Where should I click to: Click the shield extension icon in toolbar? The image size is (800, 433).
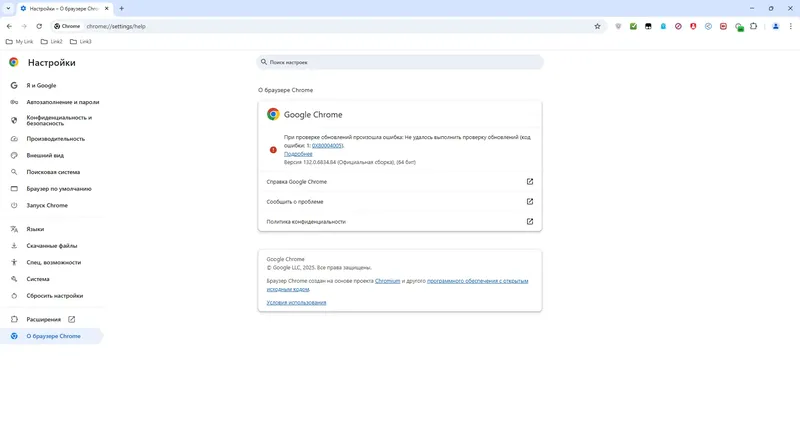point(618,26)
